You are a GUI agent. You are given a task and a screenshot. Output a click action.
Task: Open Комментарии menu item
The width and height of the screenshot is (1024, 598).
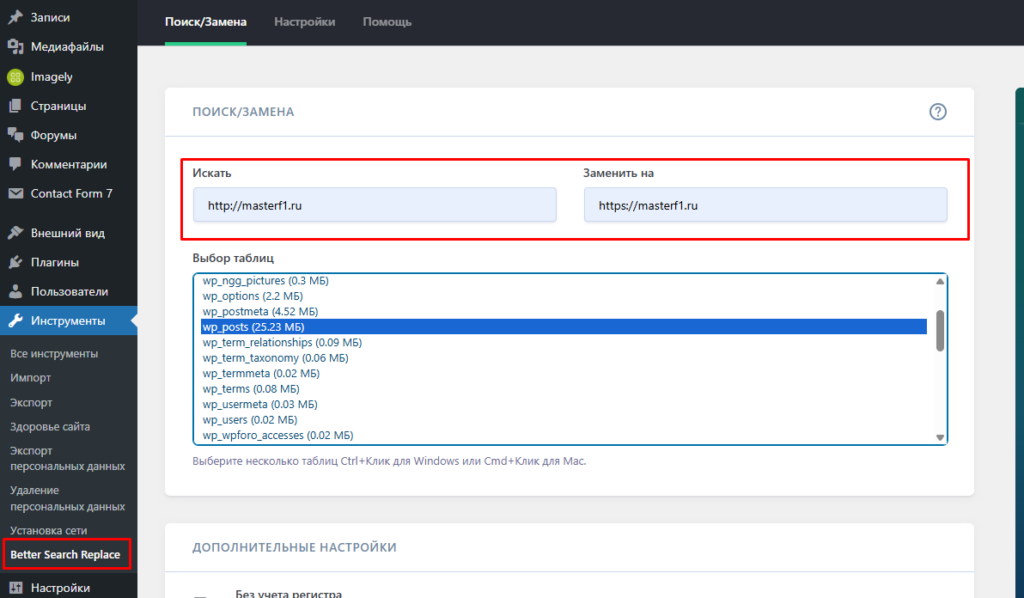[x=69, y=165]
